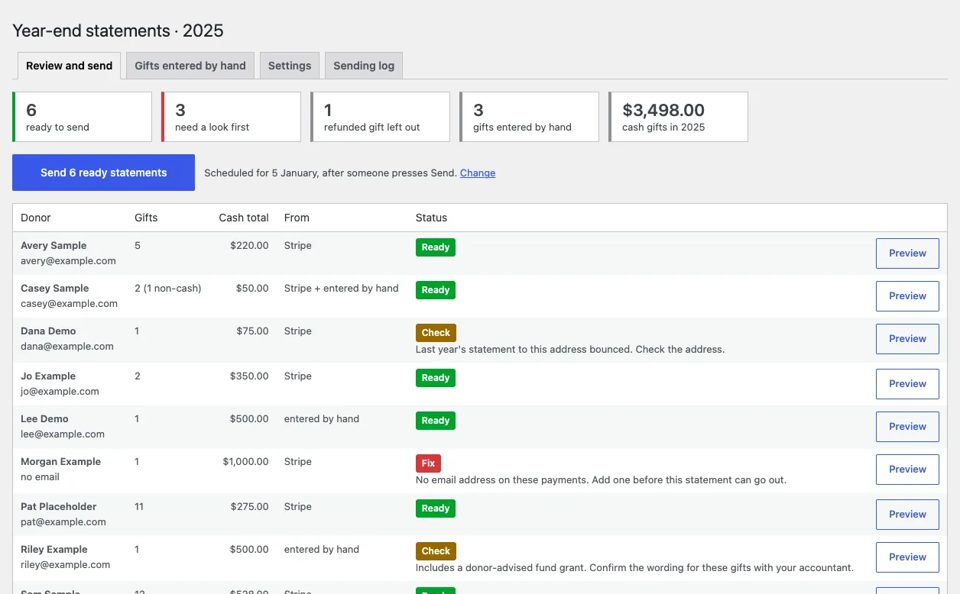Preview Pat Placeholder's statement
The image size is (960, 594).
pos(907,514)
